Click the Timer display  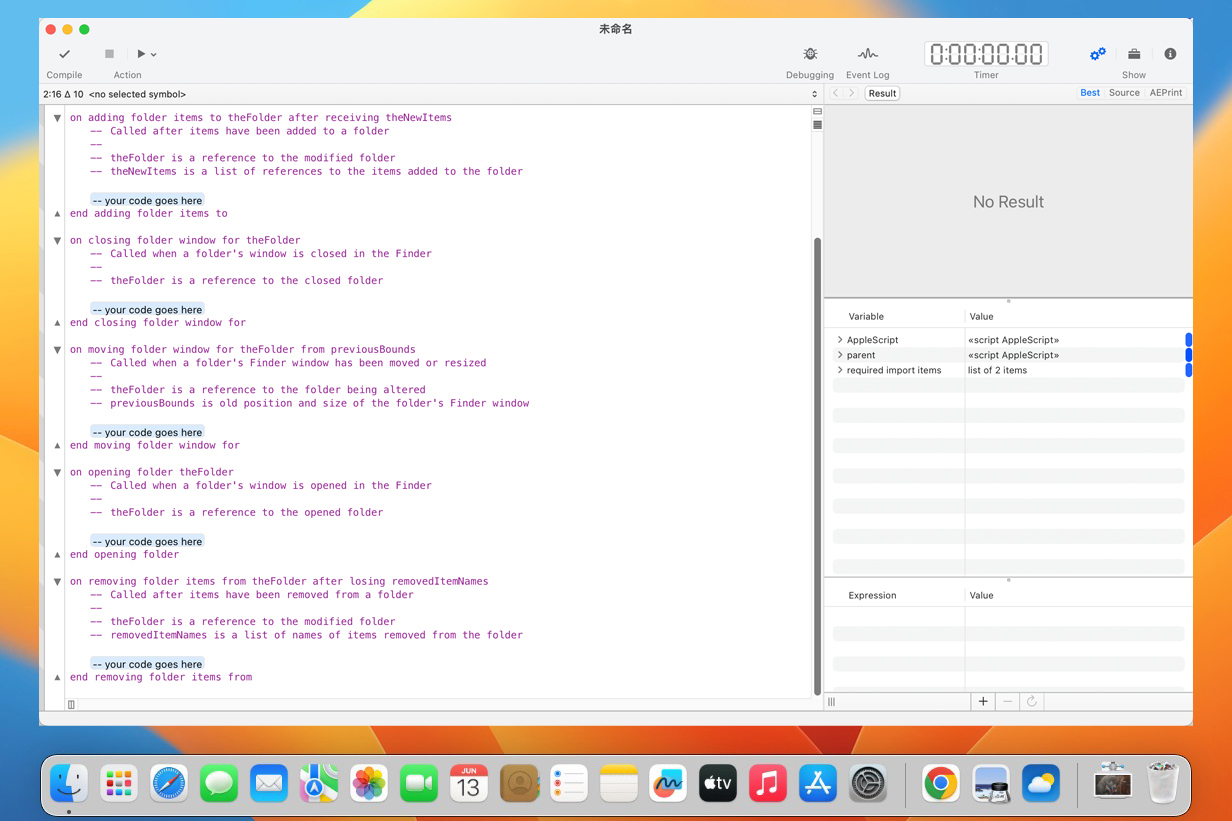pyautogui.click(x=985, y=54)
